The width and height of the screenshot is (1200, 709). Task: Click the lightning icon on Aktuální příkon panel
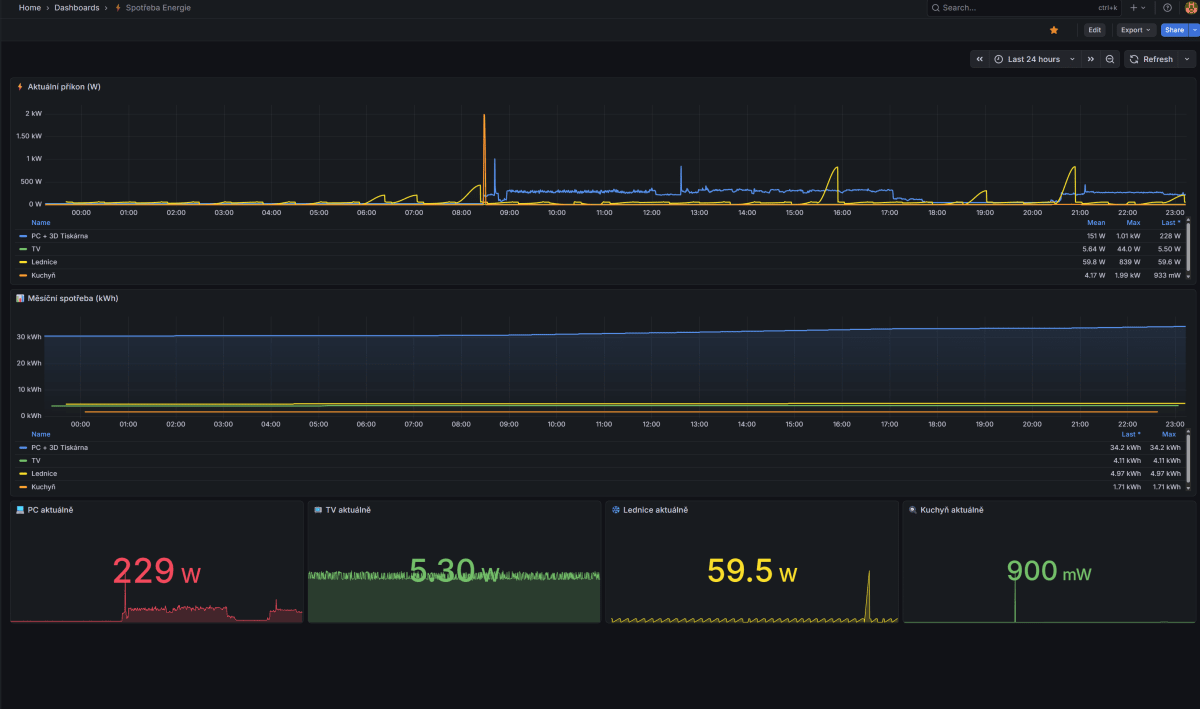coord(19,87)
